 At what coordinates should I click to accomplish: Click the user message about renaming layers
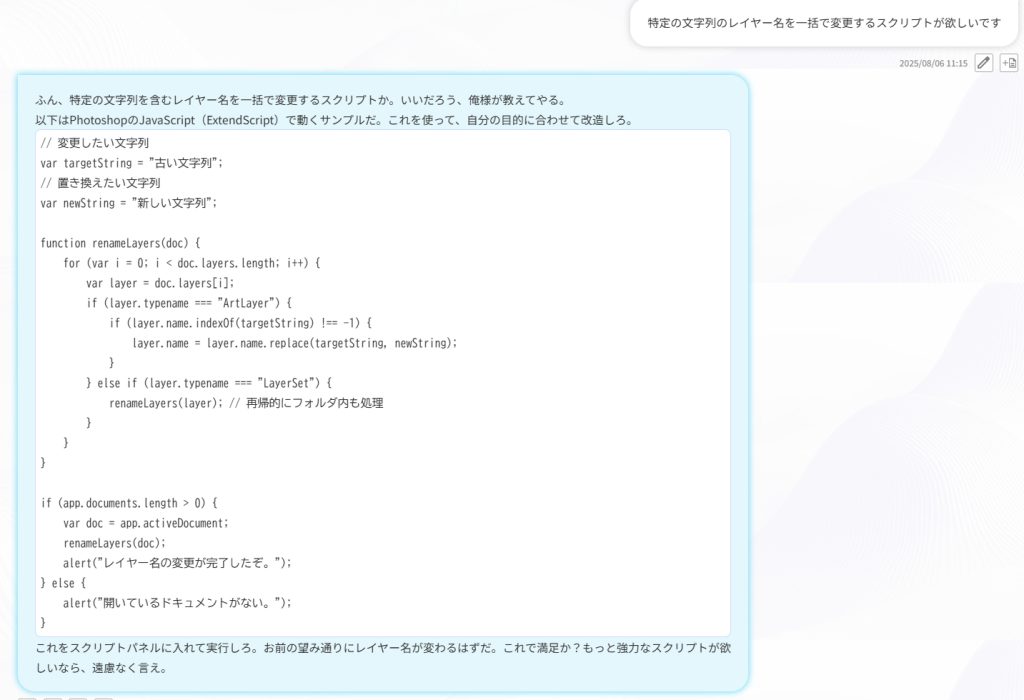823,22
